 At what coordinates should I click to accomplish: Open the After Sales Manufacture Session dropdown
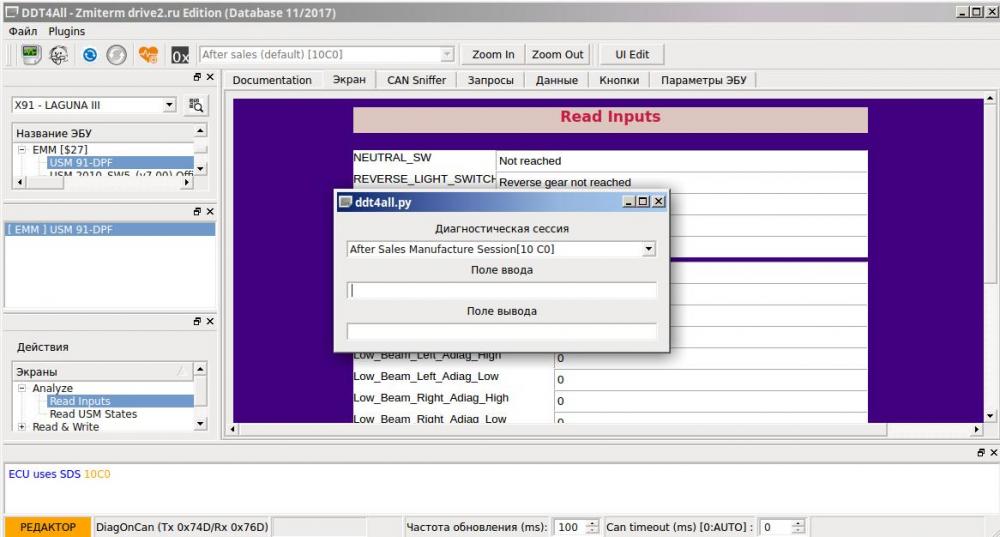coord(649,249)
